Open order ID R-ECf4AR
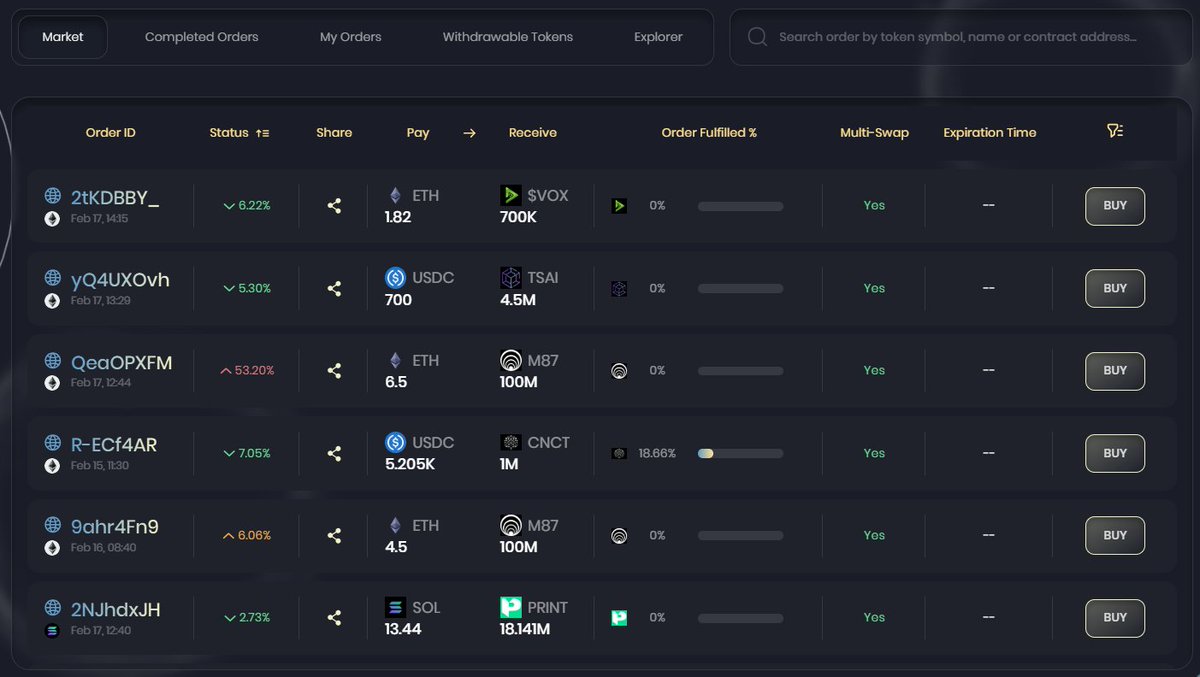 [114, 445]
